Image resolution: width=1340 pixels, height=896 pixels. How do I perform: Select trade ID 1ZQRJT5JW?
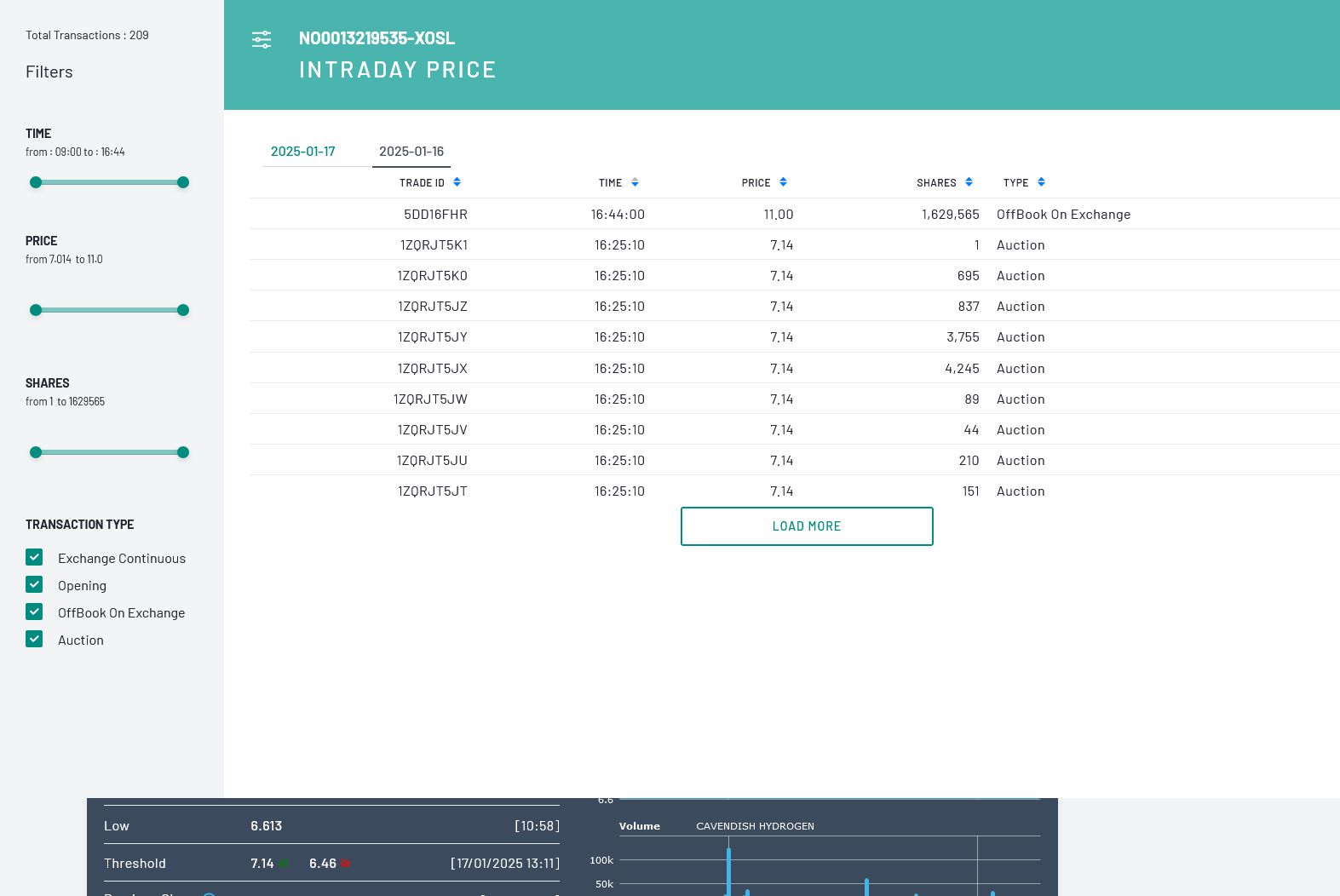pyautogui.click(x=430, y=399)
